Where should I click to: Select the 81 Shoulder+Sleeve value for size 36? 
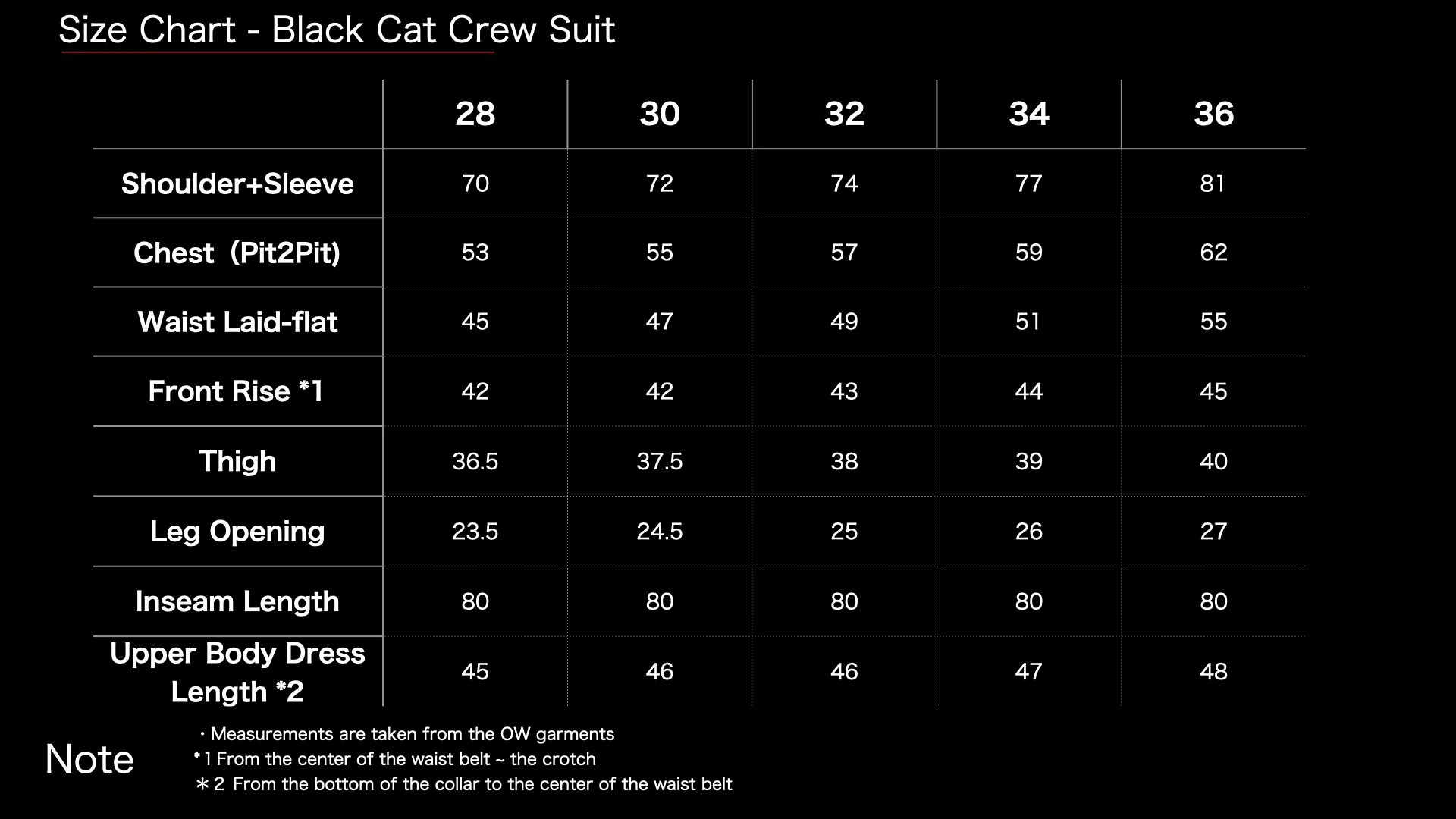[x=1213, y=184]
